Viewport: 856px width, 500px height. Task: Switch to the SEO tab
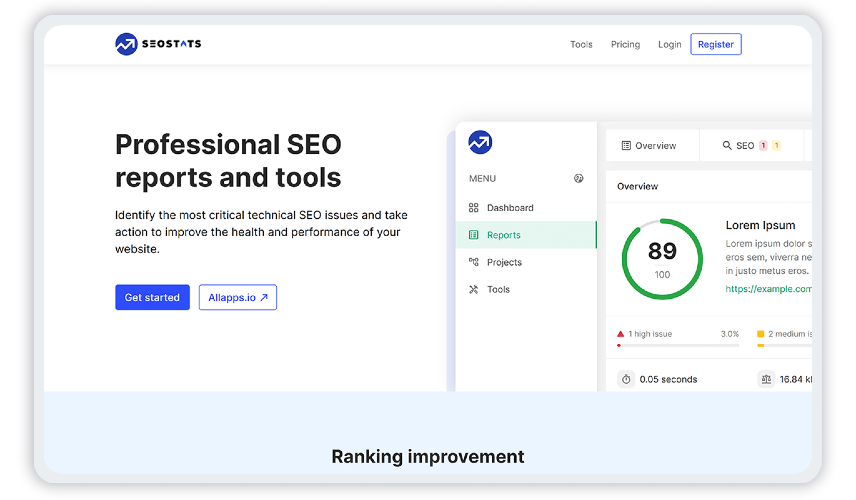[752, 145]
